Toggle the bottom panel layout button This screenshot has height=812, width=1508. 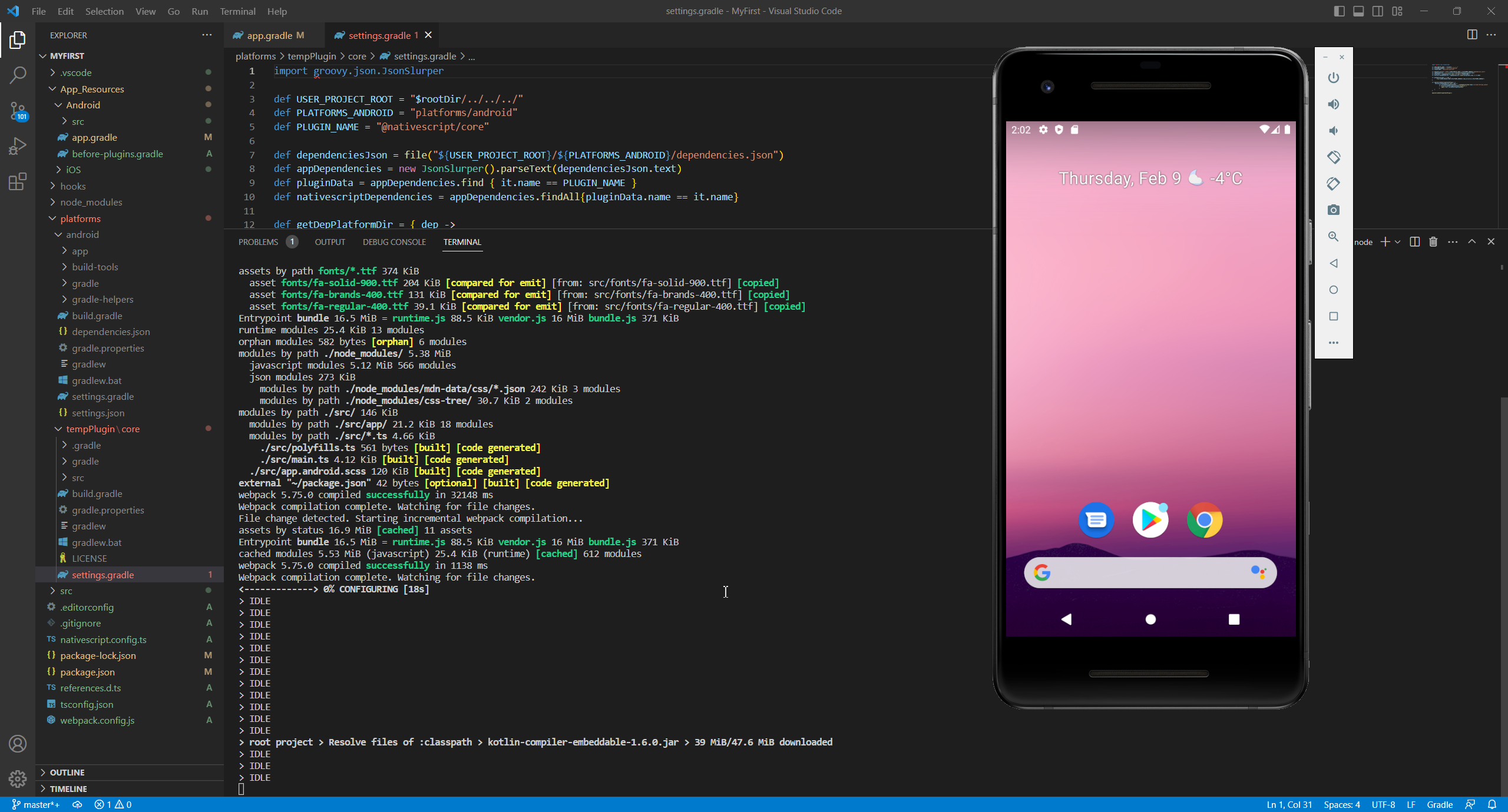tap(1358, 11)
